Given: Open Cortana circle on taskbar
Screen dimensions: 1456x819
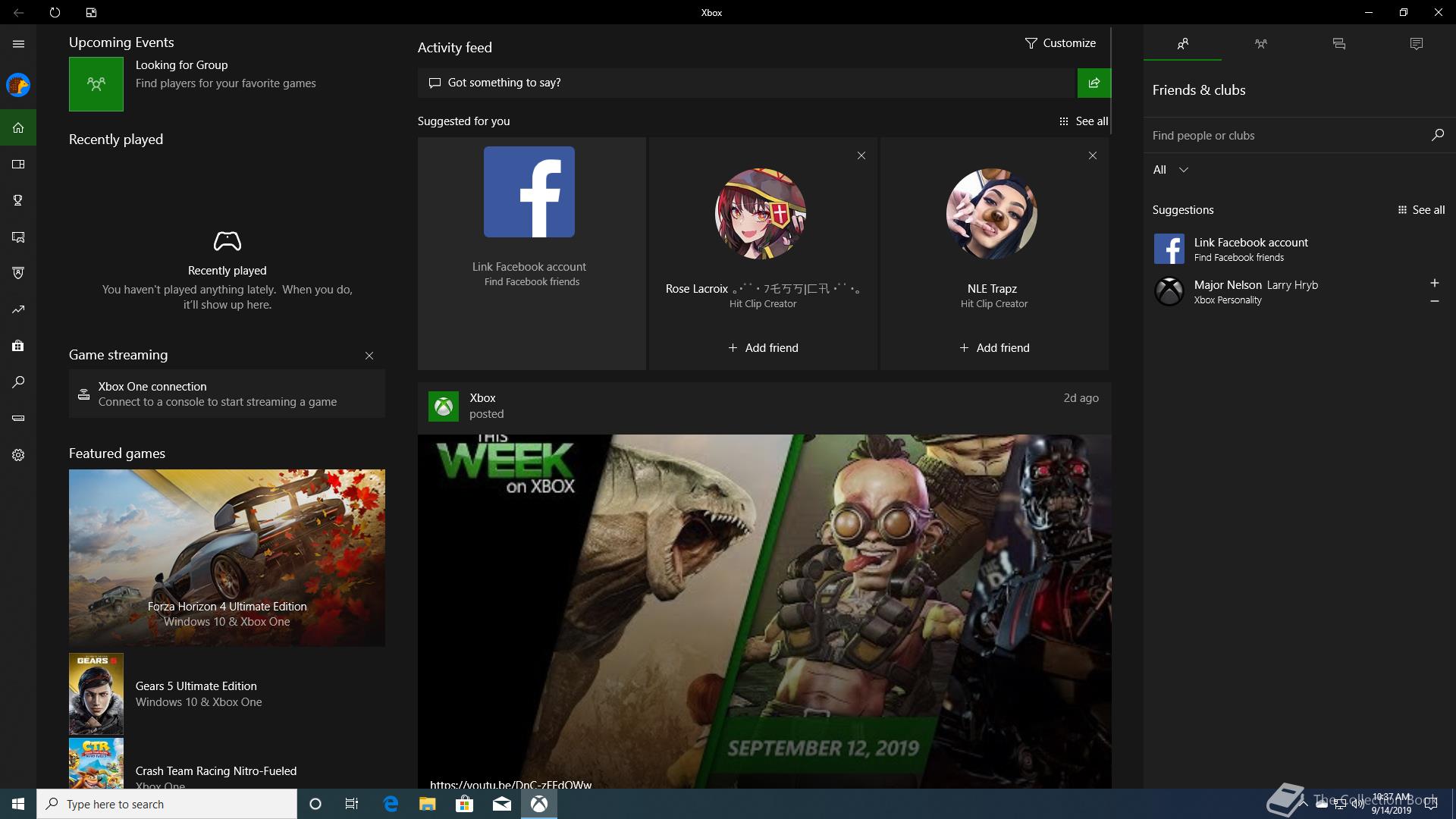Looking at the screenshot, I should tap(315, 804).
